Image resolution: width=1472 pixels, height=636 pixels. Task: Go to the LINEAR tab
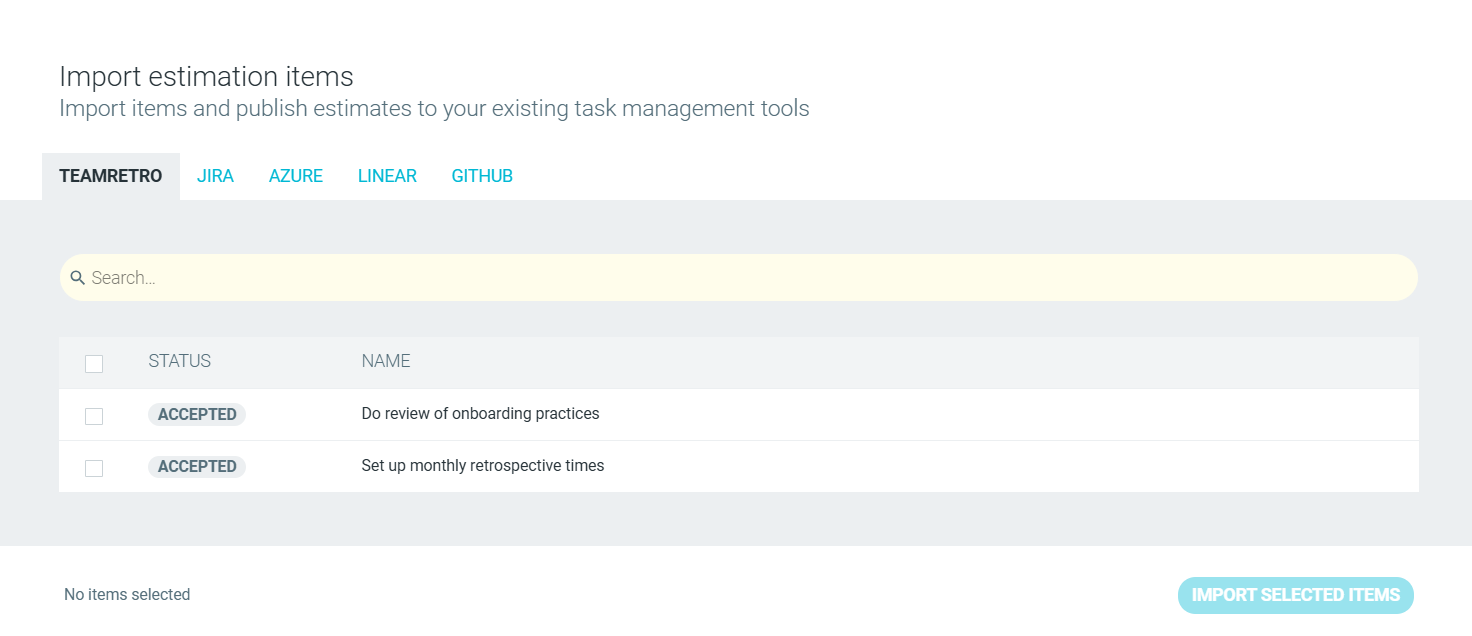click(x=387, y=176)
